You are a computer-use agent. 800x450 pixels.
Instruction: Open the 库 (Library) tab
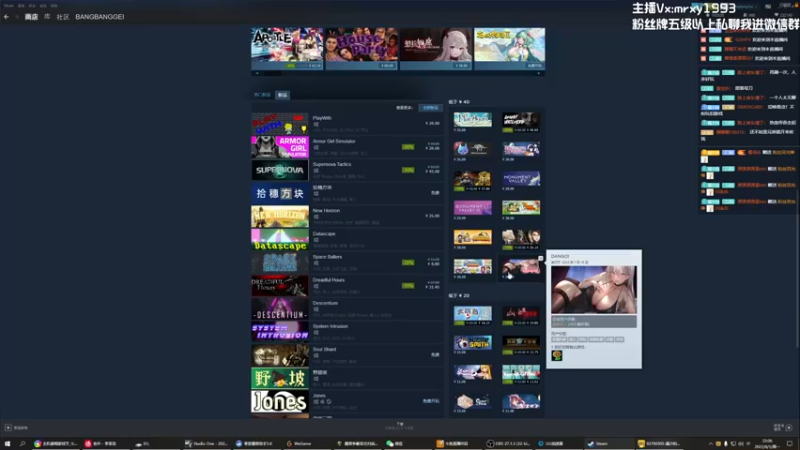coord(47,17)
